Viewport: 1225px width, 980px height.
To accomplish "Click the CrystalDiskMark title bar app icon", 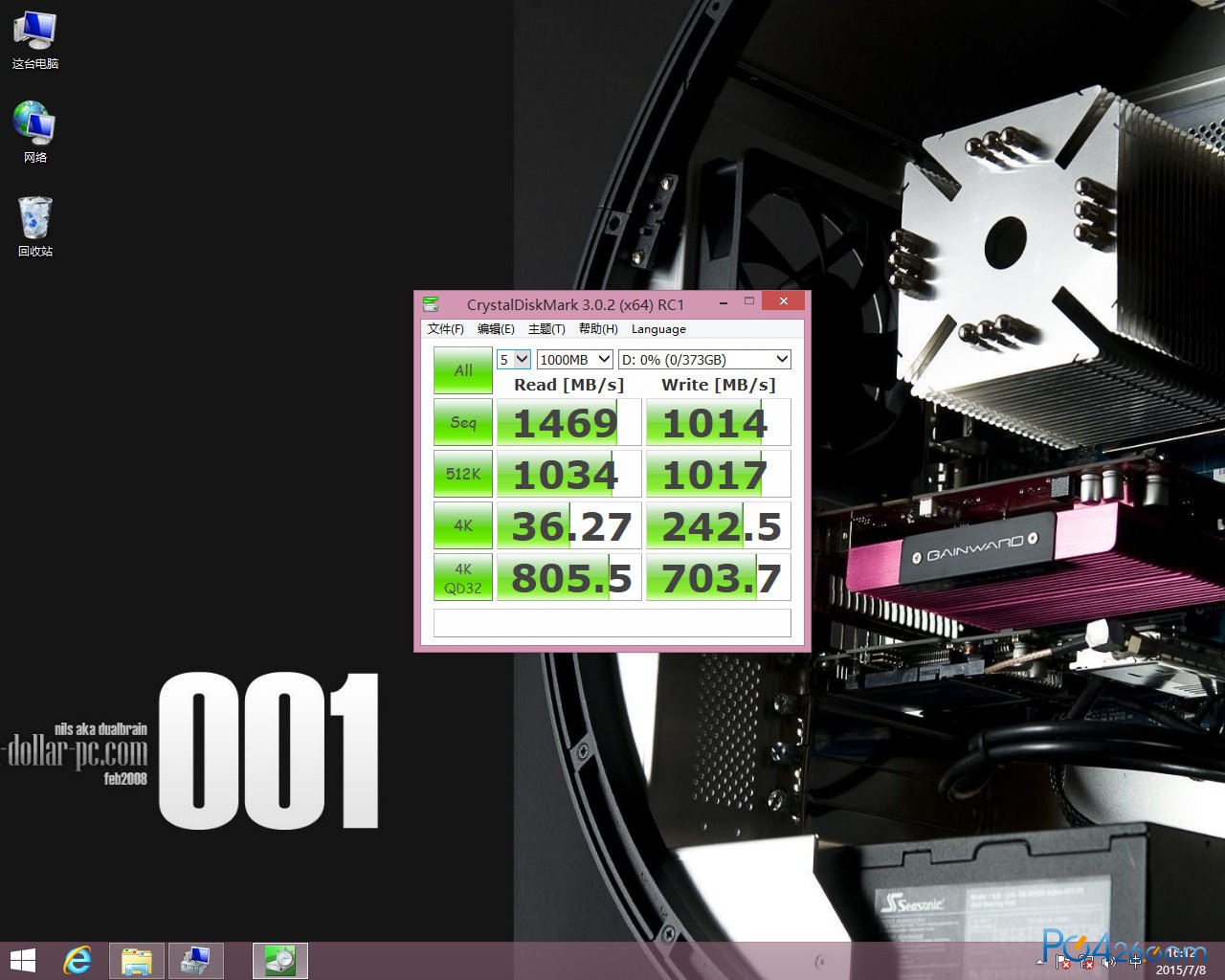I will click(x=431, y=303).
